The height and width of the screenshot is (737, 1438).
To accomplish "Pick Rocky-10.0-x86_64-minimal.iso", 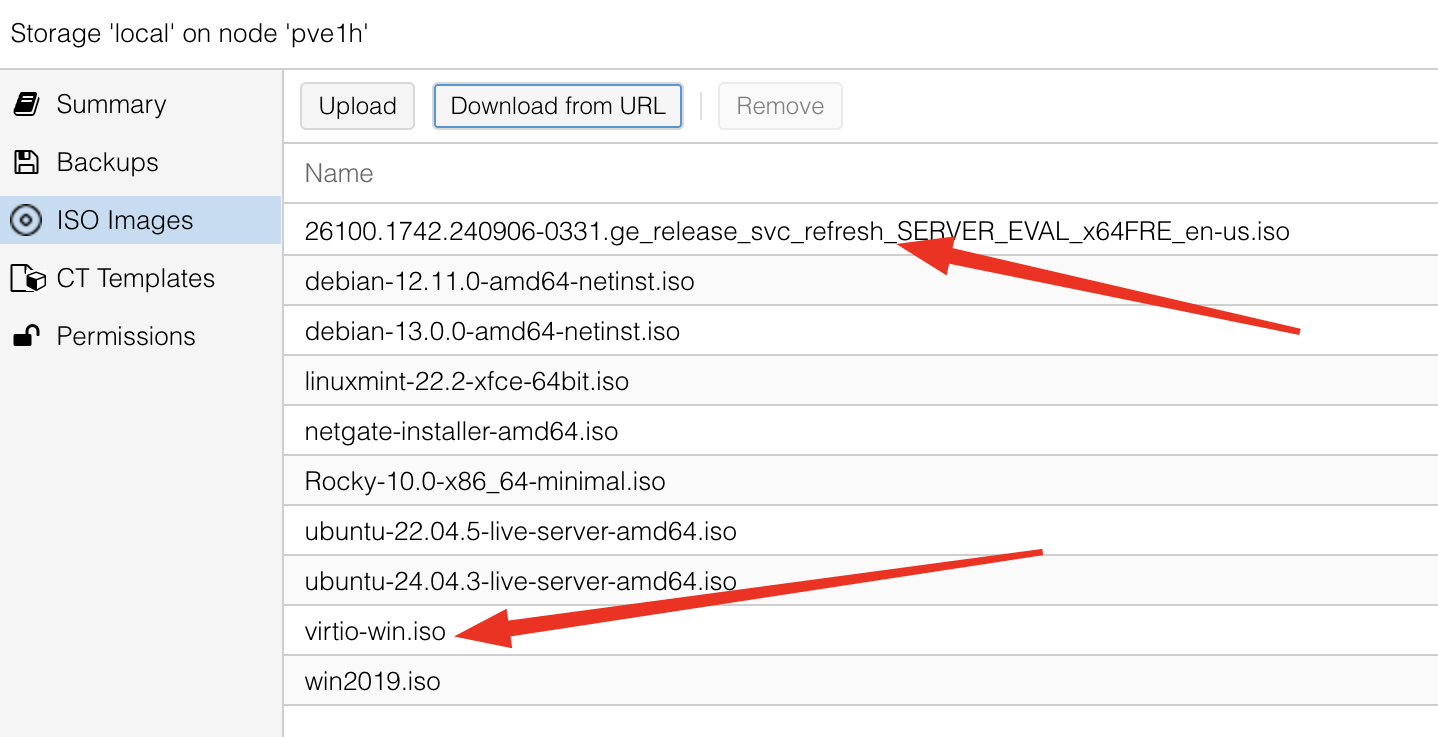I will click(485, 481).
